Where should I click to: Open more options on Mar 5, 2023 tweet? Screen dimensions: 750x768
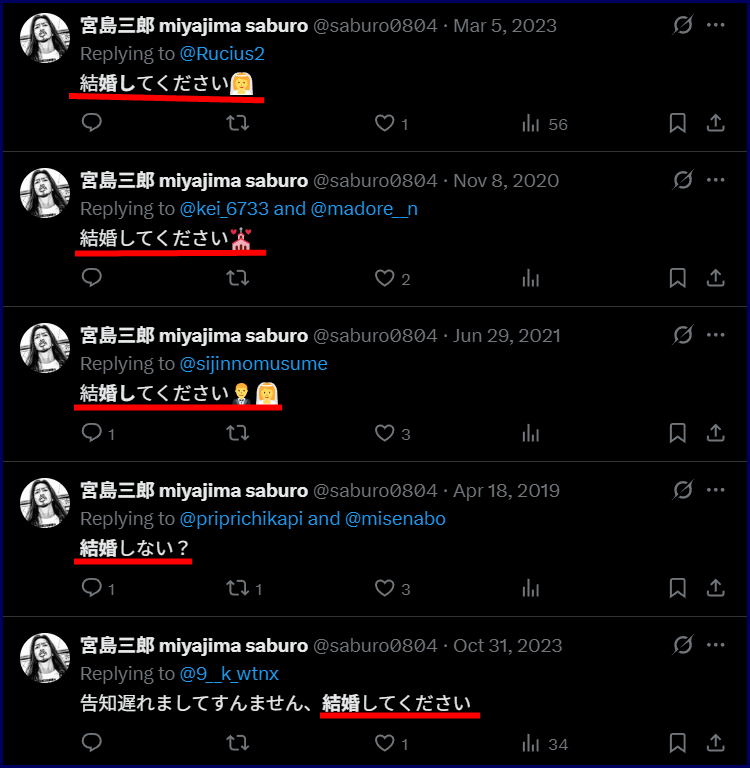click(x=715, y=25)
